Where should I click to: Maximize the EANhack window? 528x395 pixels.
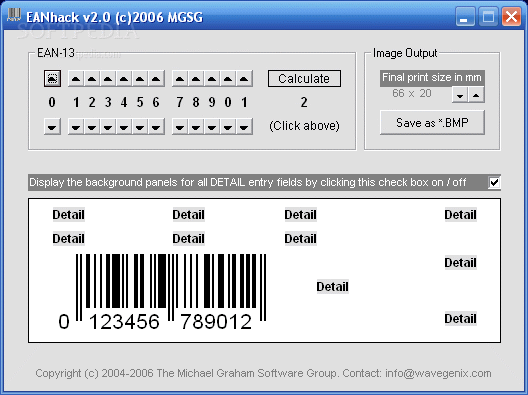coord(488,17)
